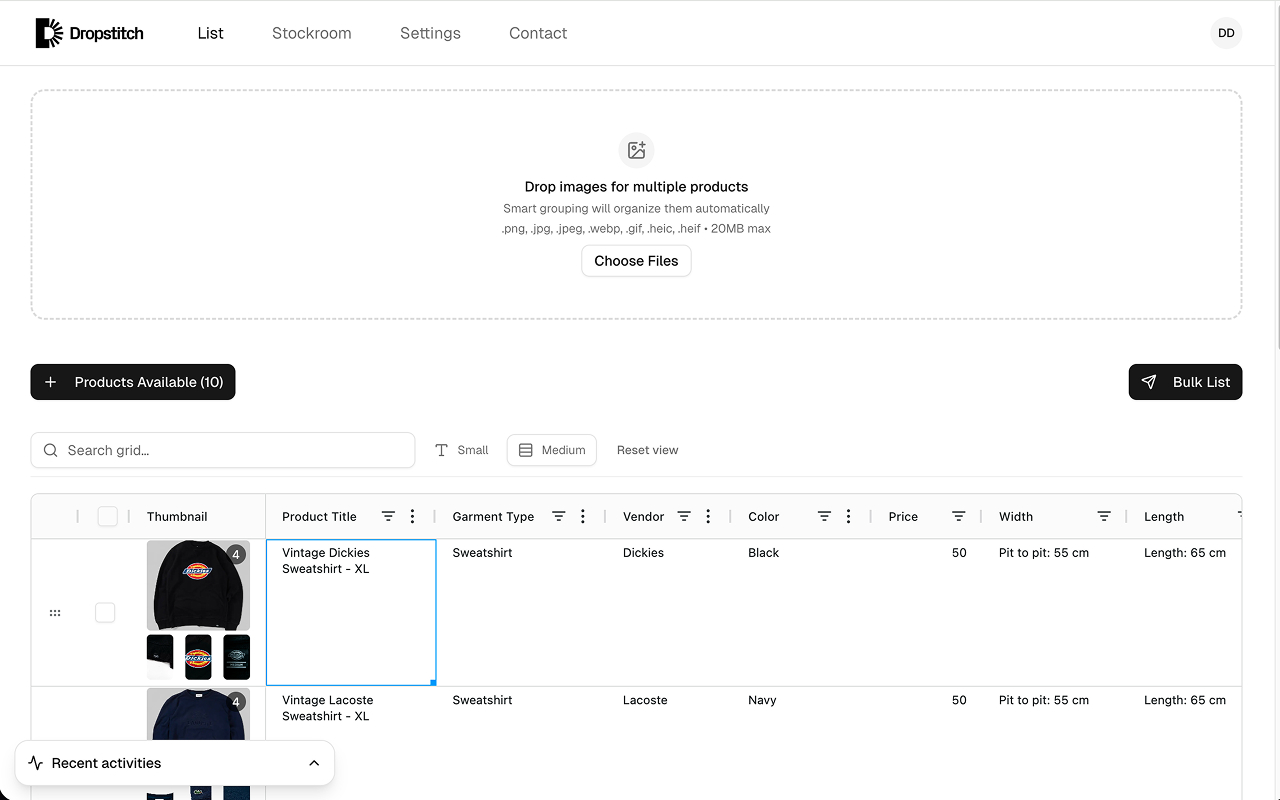Click the image count badge on Lacoste thumbnail
This screenshot has width=1280, height=800.
click(x=236, y=702)
